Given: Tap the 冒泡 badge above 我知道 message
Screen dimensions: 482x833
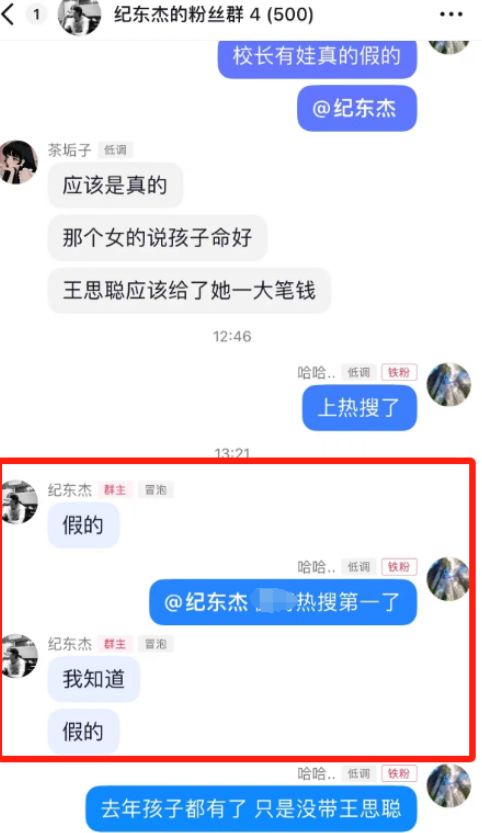Looking at the screenshot, I should pyautogui.click(x=156, y=644).
